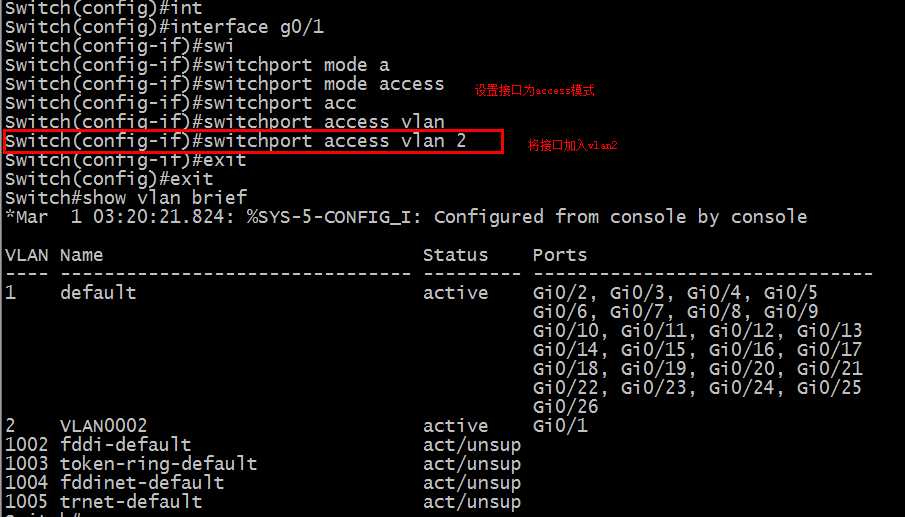Click port Gi0/26 in the ports list
The height and width of the screenshot is (517, 905).
pyautogui.click(x=566, y=407)
